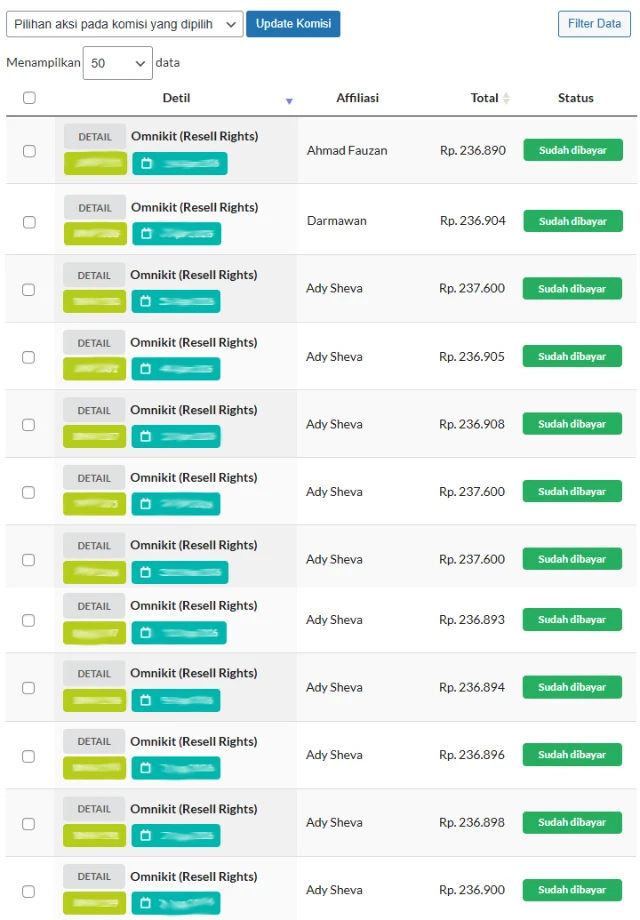
Task: Click the calendar icon in the Rp. 236.893 row
Action: click(x=146, y=632)
